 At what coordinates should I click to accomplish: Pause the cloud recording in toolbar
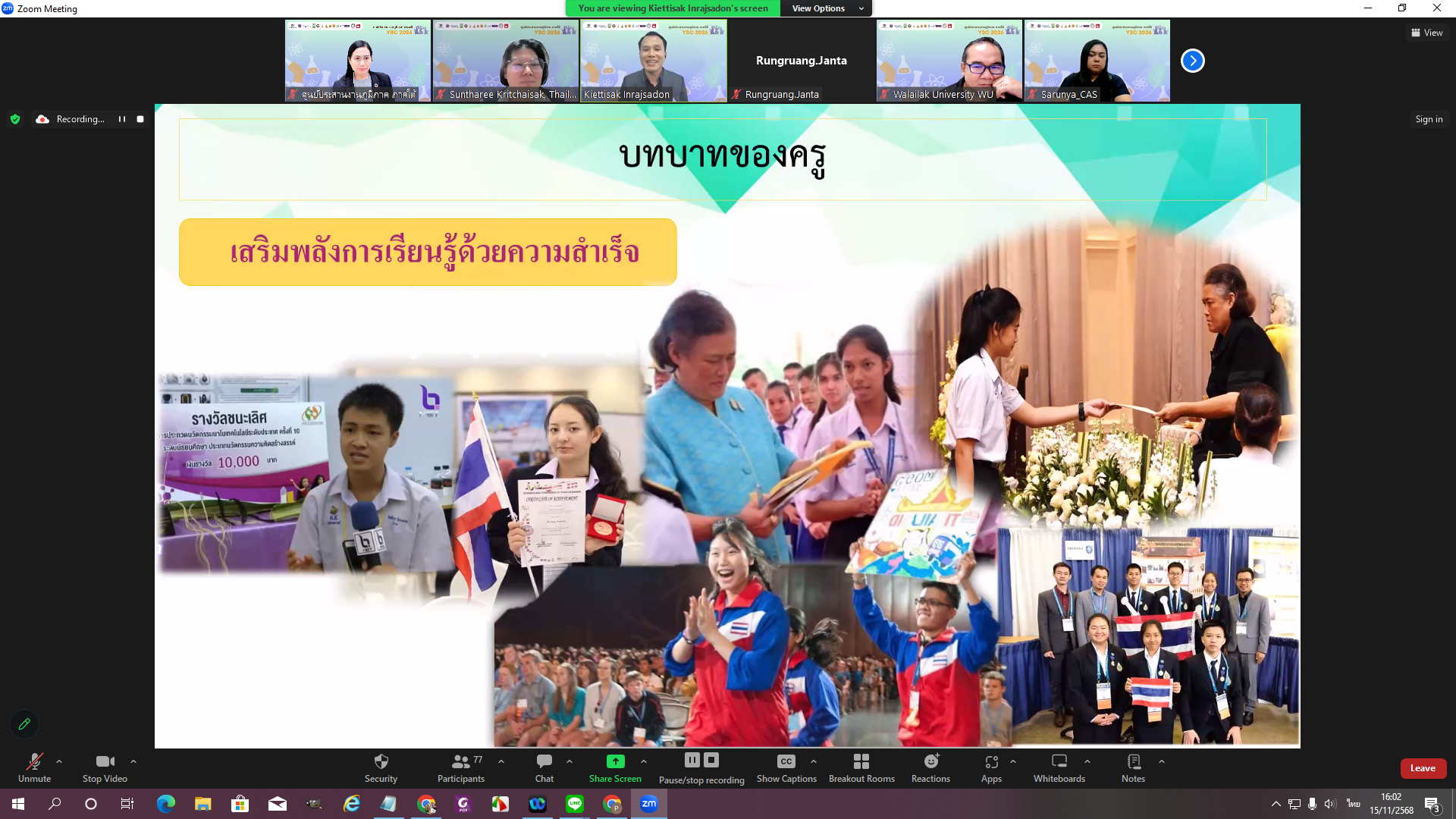[x=692, y=760]
